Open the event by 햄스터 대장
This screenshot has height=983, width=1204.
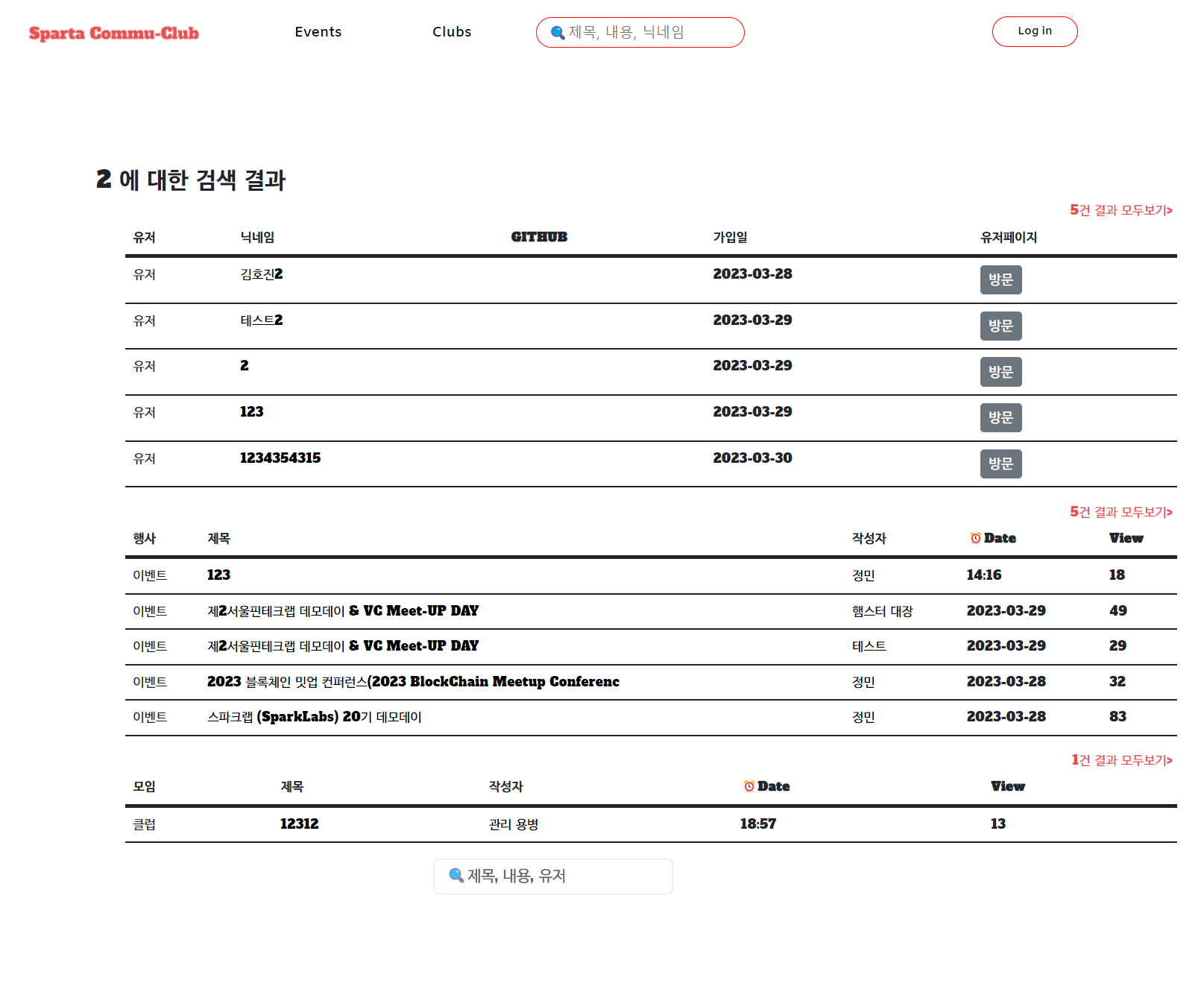click(x=343, y=611)
